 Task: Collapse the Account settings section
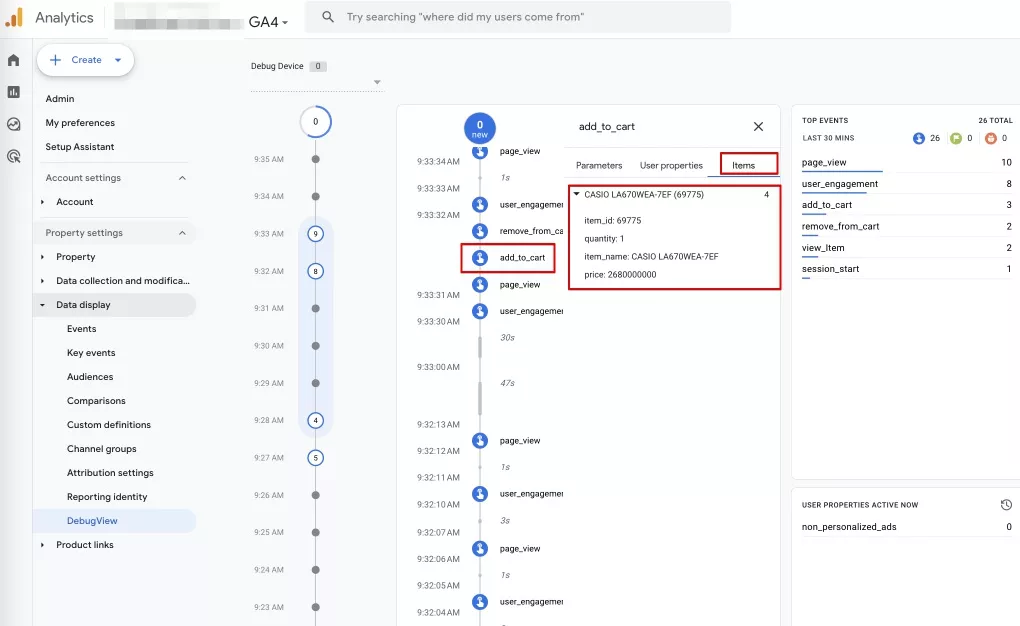182,178
